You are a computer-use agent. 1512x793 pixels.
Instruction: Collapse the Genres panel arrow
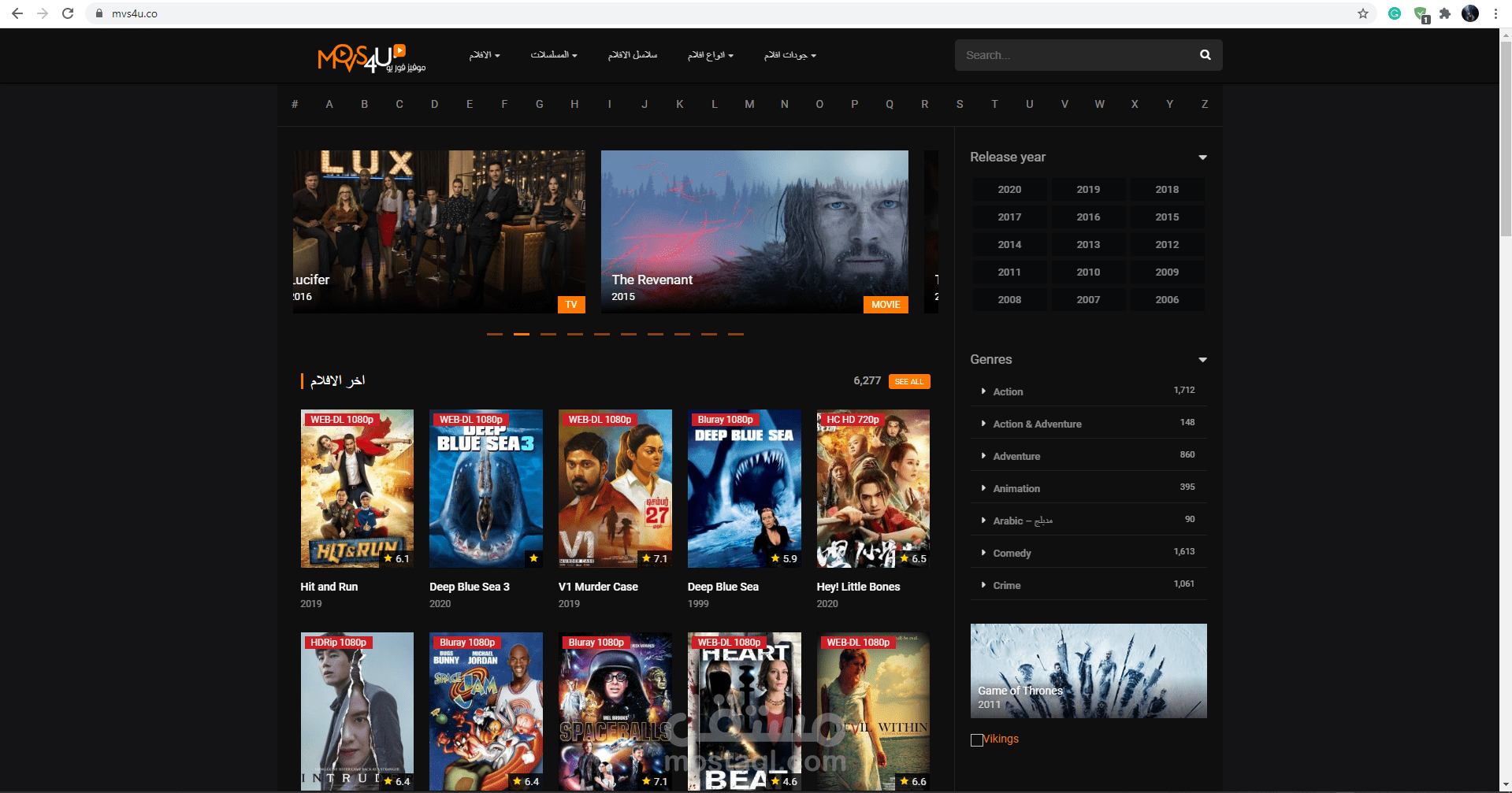pyautogui.click(x=1202, y=360)
